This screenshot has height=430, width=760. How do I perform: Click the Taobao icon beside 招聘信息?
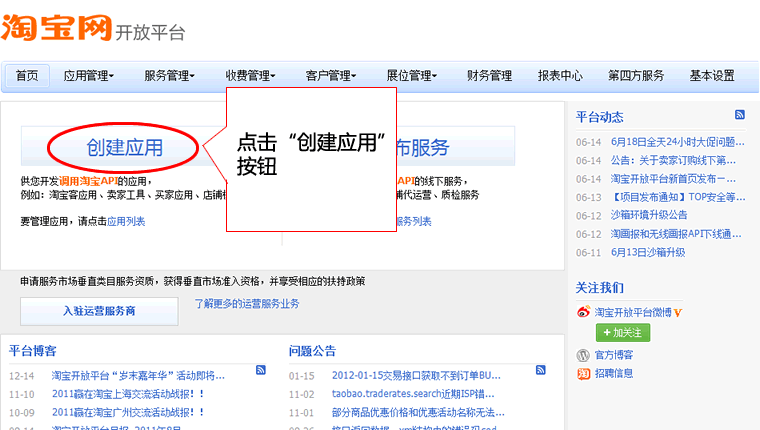pyautogui.click(x=583, y=373)
